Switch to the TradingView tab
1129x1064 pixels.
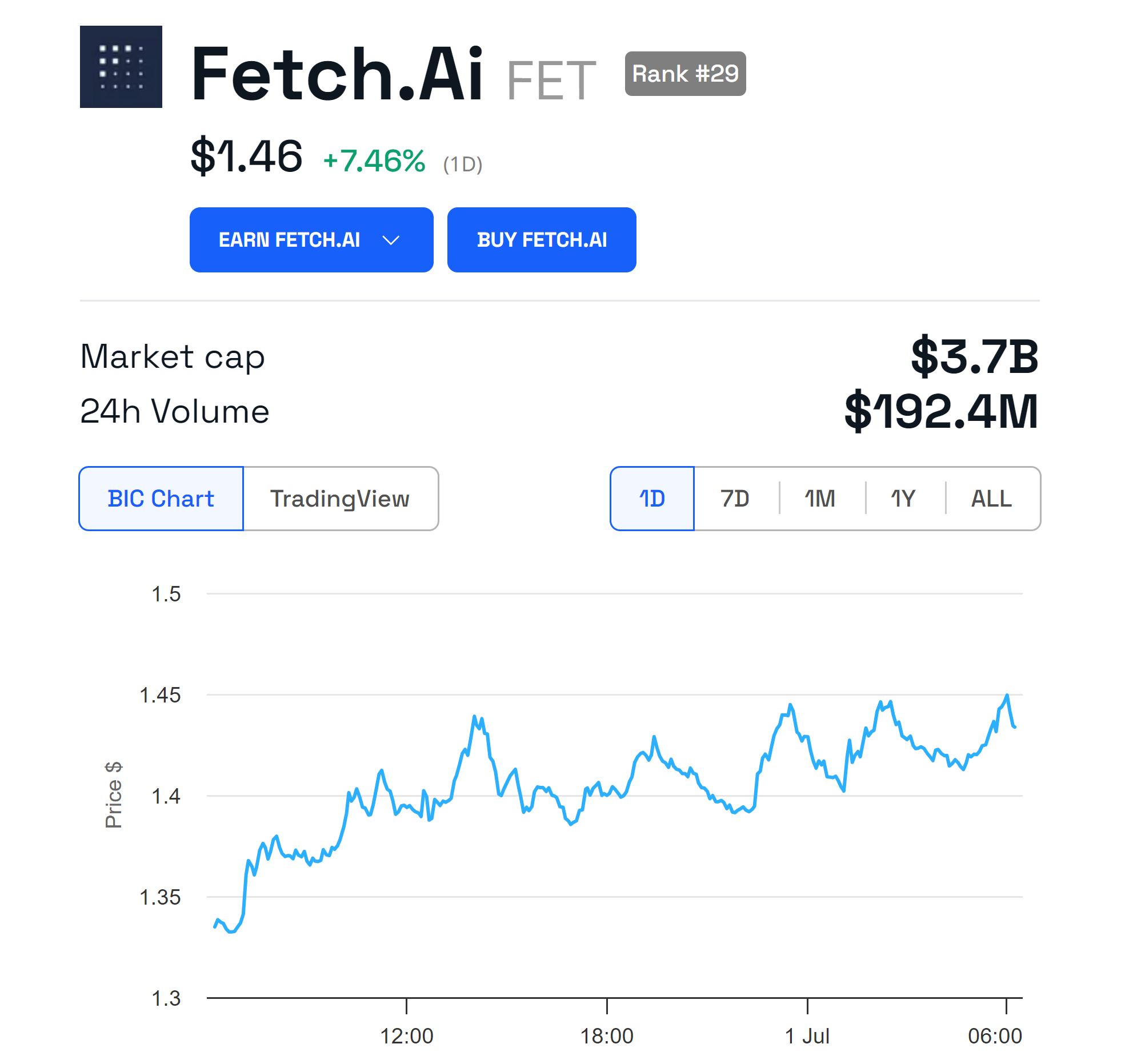pos(340,499)
